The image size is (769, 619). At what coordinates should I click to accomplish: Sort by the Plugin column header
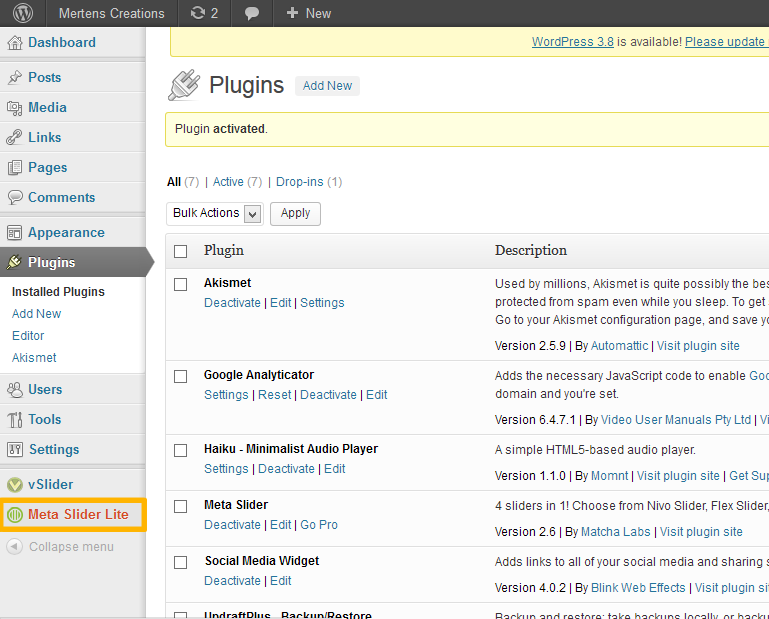coord(224,250)
